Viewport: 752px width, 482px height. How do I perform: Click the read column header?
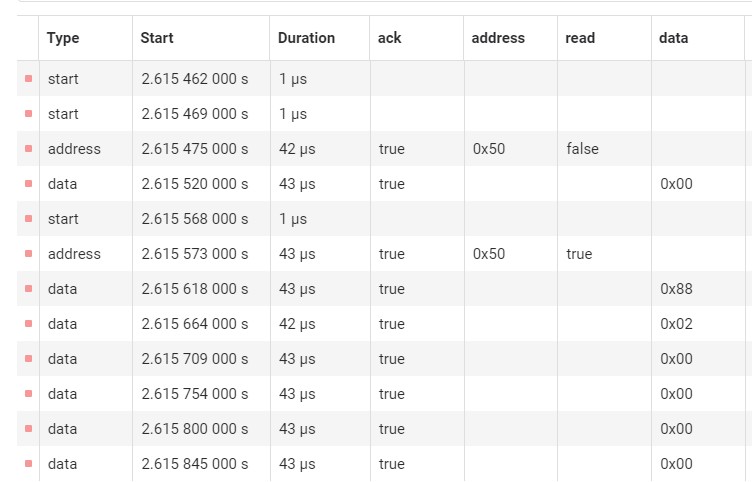pos(580,38)
